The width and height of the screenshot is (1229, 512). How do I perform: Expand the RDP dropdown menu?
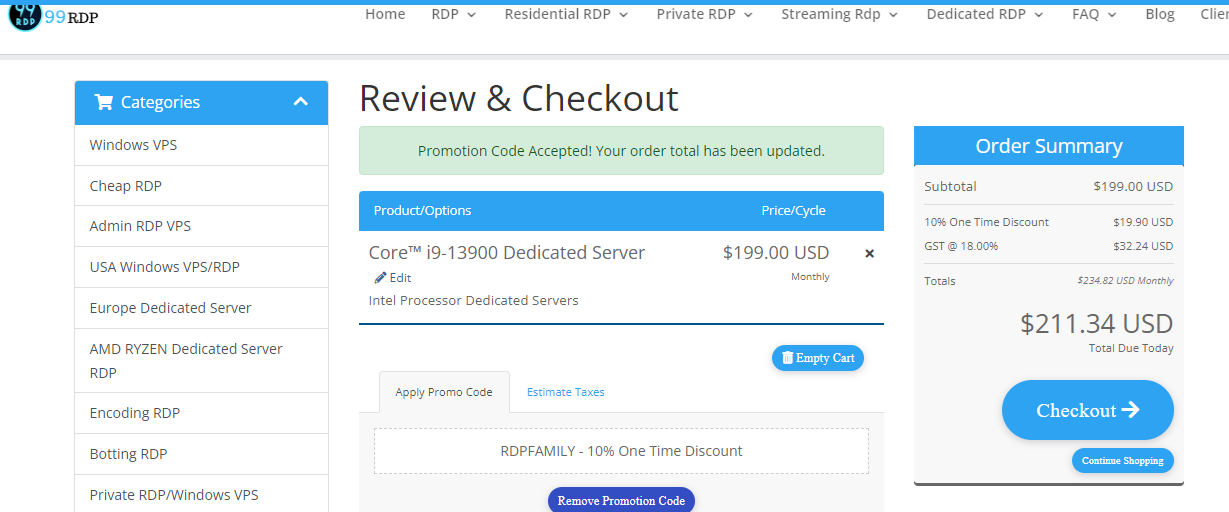[x=454, y=14]
